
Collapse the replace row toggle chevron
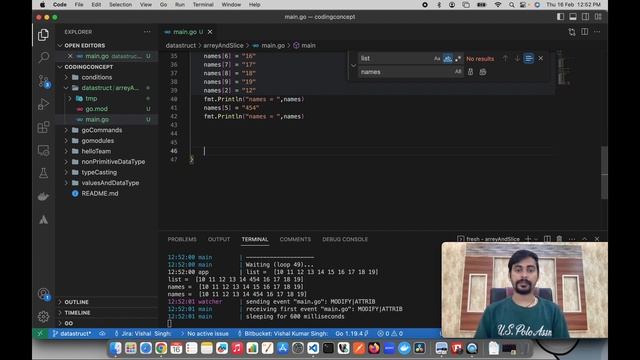tap(353, 65)
